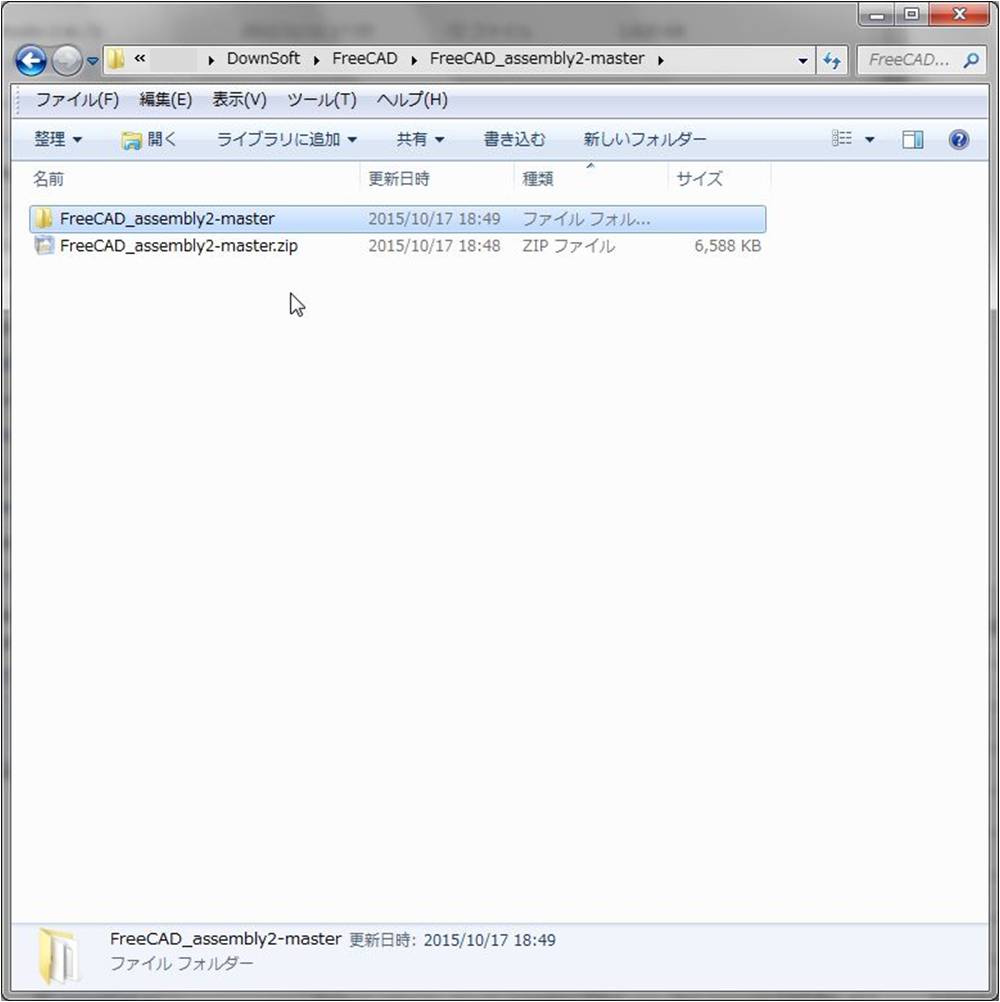Open the 編集(E) menu

coord(165,100)
